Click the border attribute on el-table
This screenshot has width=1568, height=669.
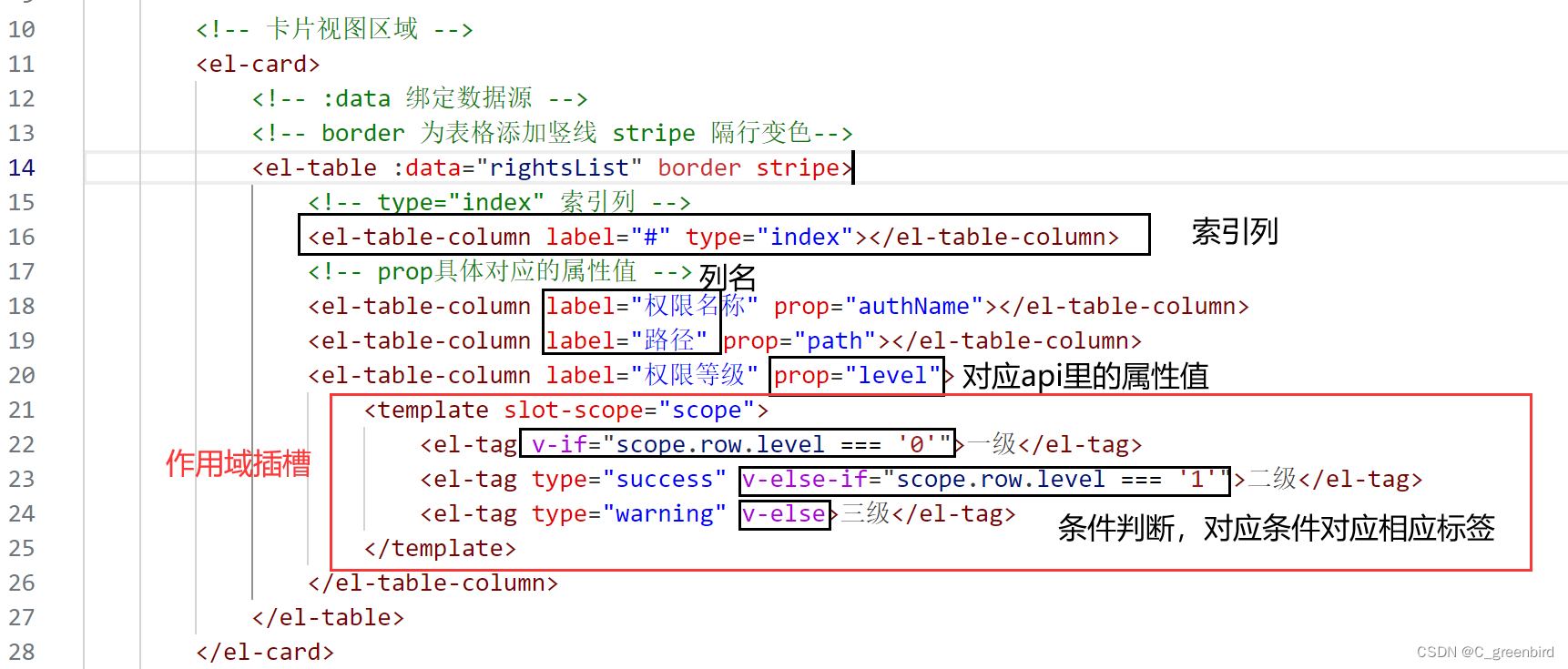[x=699, y=168]
